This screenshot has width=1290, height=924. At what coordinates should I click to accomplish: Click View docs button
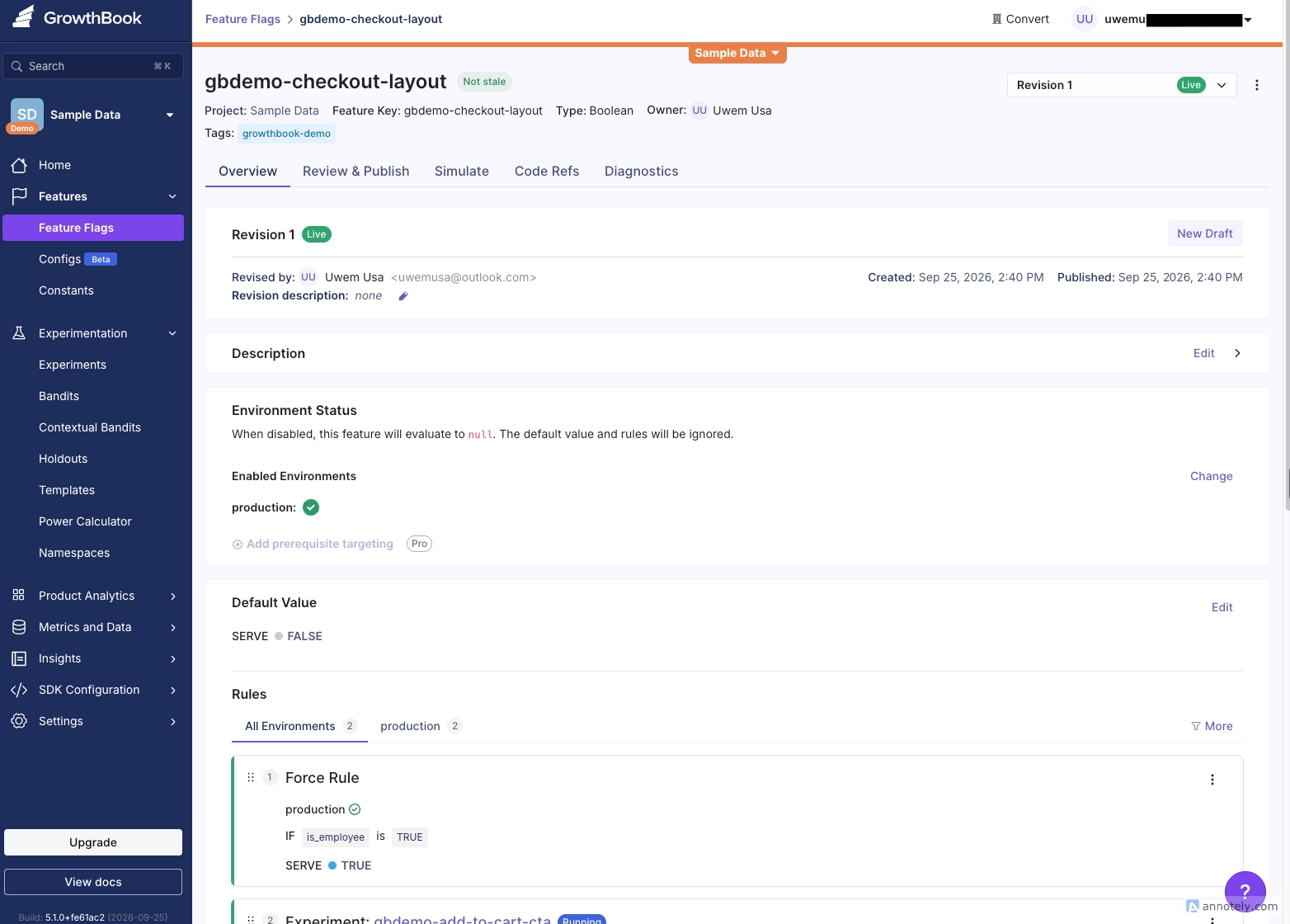pos(93,882)
